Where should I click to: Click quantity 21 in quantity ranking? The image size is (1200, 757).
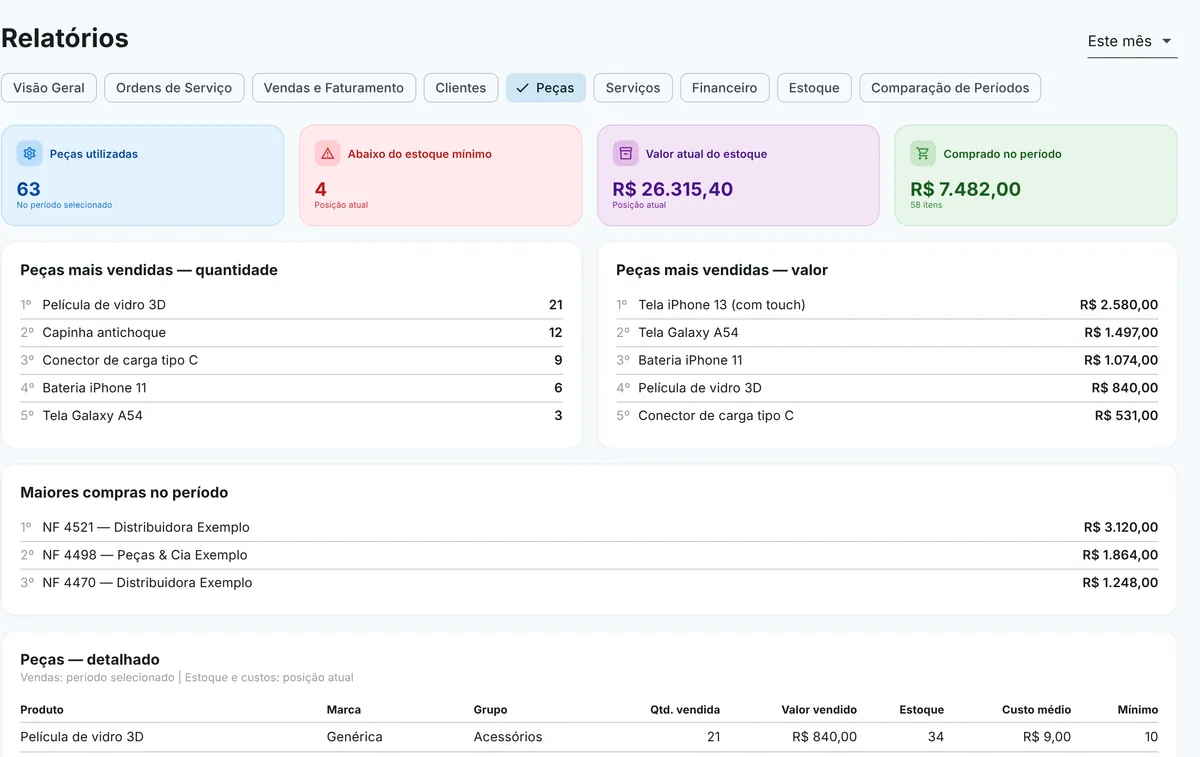pos(556,305)
